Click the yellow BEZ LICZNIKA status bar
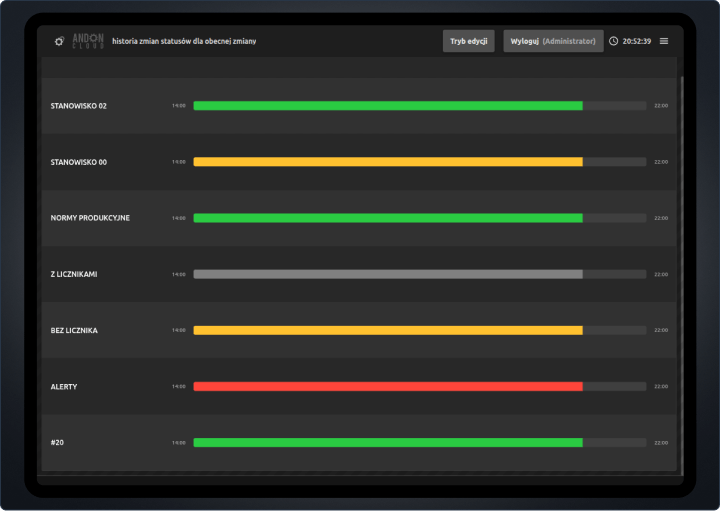This screenshot has width=720, height=511. click(x=387, y=330)
